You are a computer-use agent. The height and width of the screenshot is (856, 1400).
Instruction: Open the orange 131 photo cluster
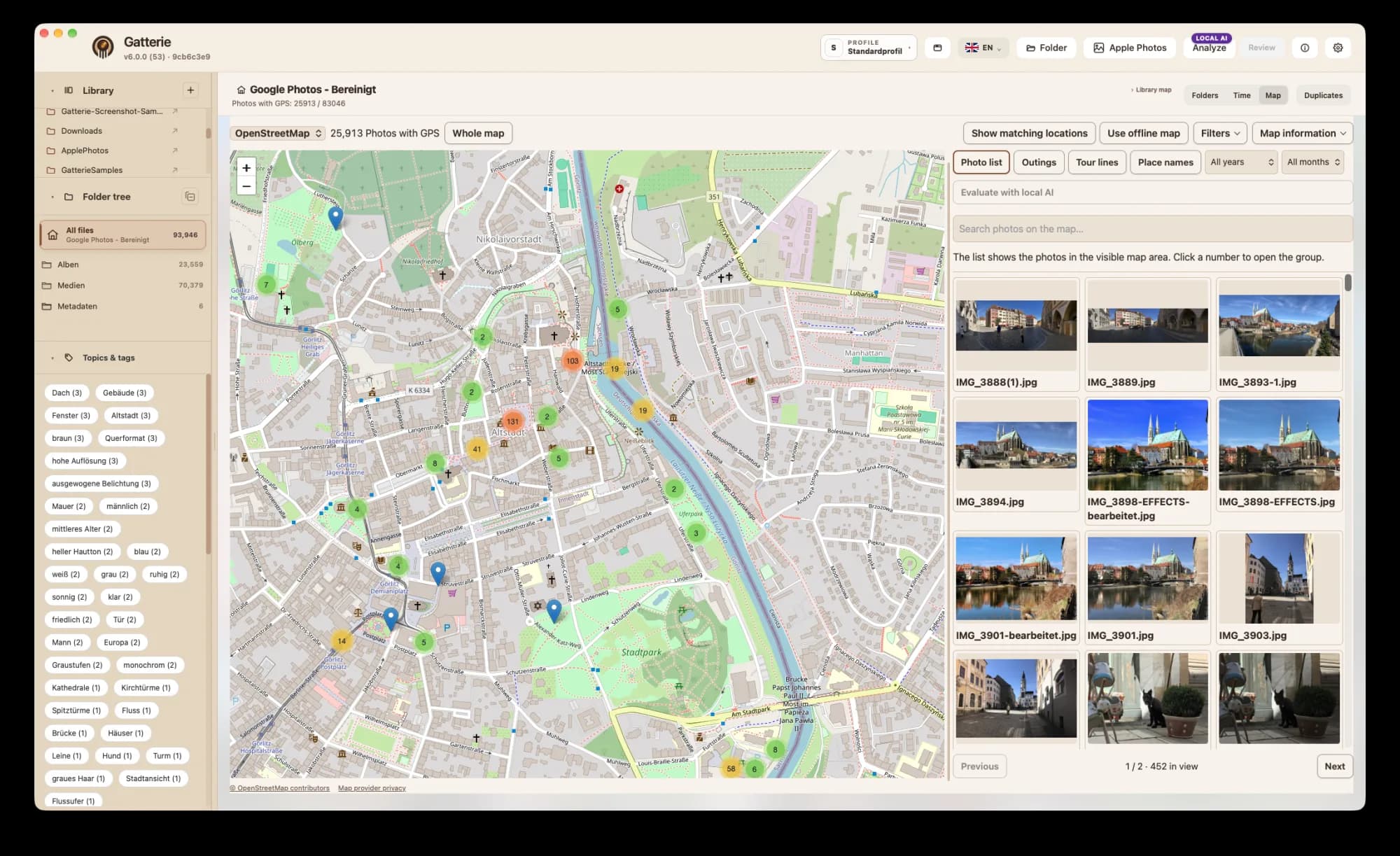tap(512, 421)
